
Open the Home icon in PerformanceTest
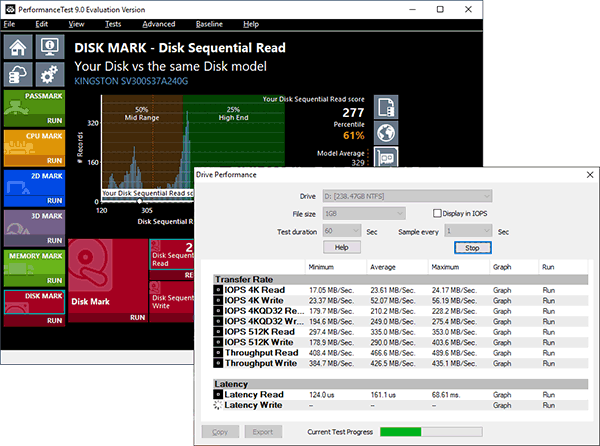(18, 47)
